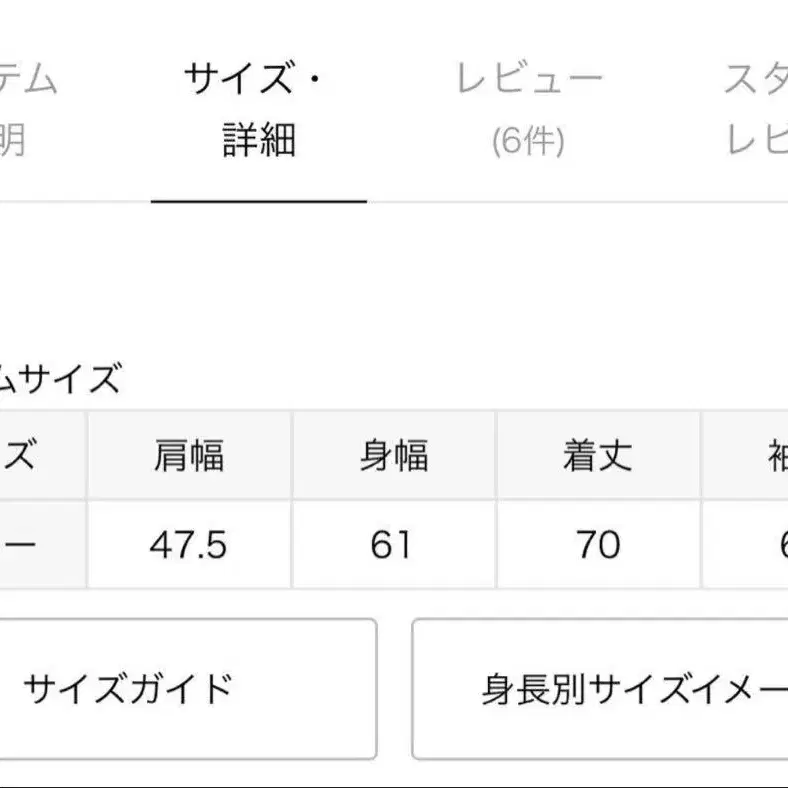
Task: Switch to the レビュー tab
Action: pos(529,109)
